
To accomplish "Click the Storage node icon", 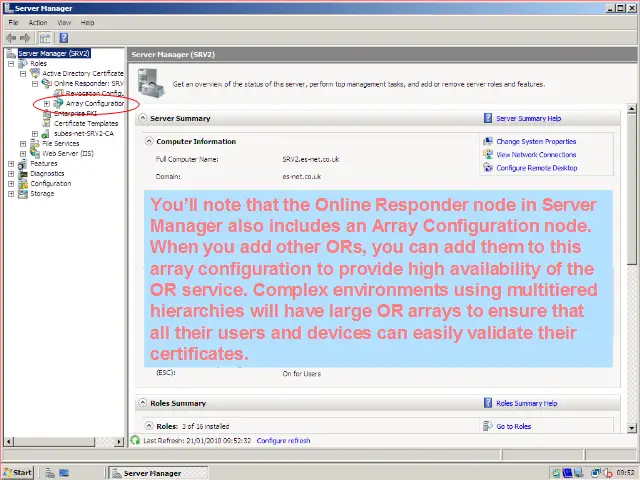I will tap(23, 193).
